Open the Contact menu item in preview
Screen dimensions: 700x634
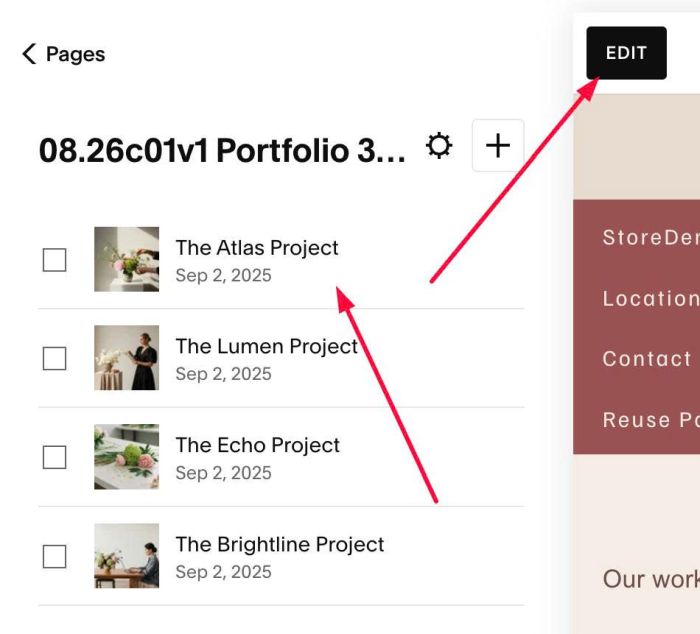(647, 359)
